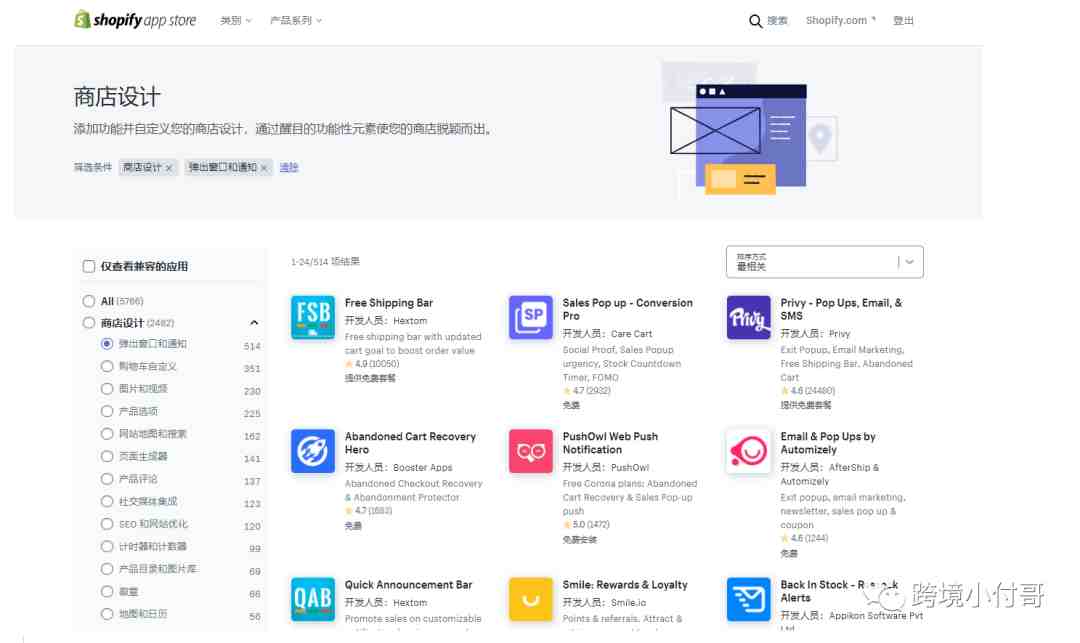
Task: Click developer name Care Cart
Action: tap(631, 334)
